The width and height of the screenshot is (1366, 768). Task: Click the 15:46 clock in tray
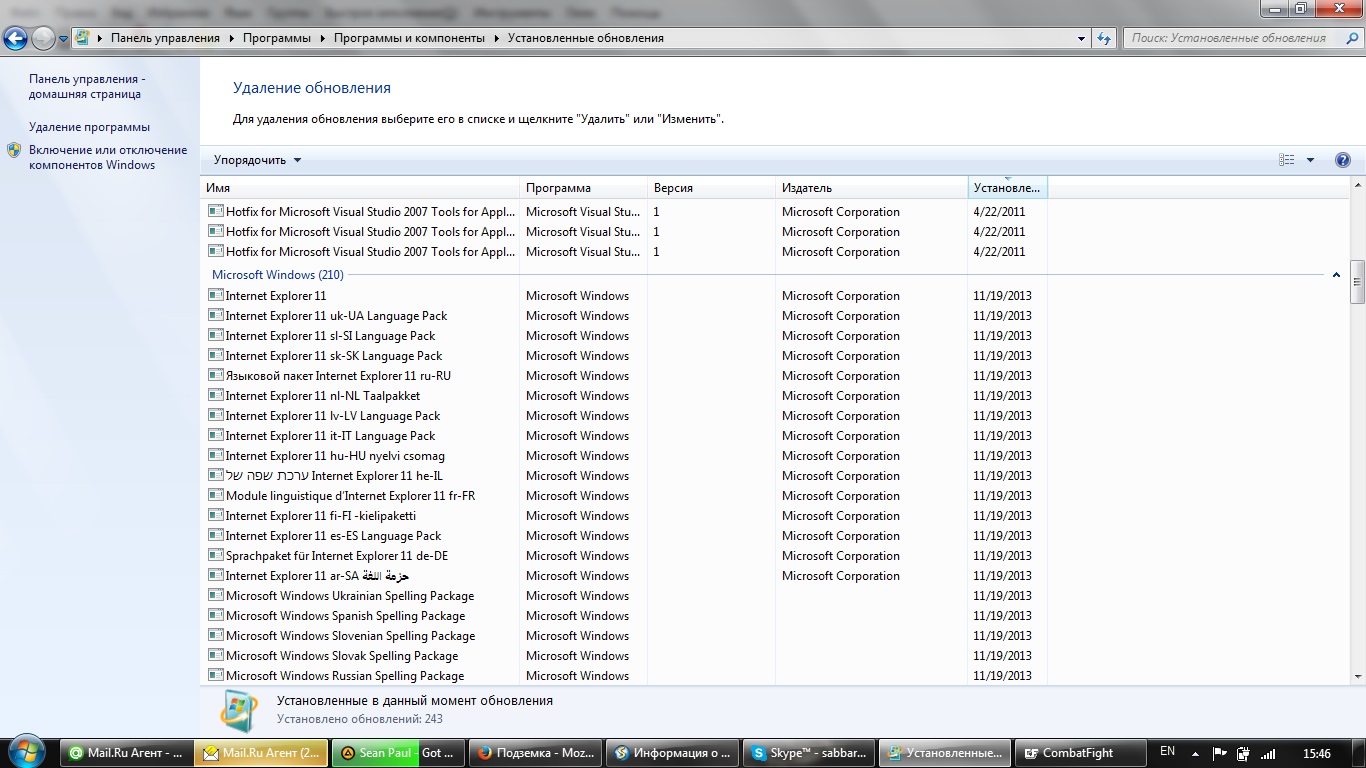(1317, 753)
